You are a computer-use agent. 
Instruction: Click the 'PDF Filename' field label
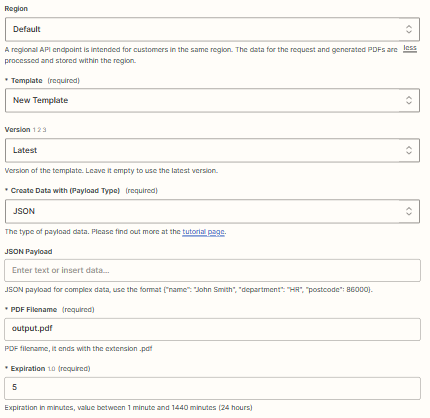click(x=34, y=310)
